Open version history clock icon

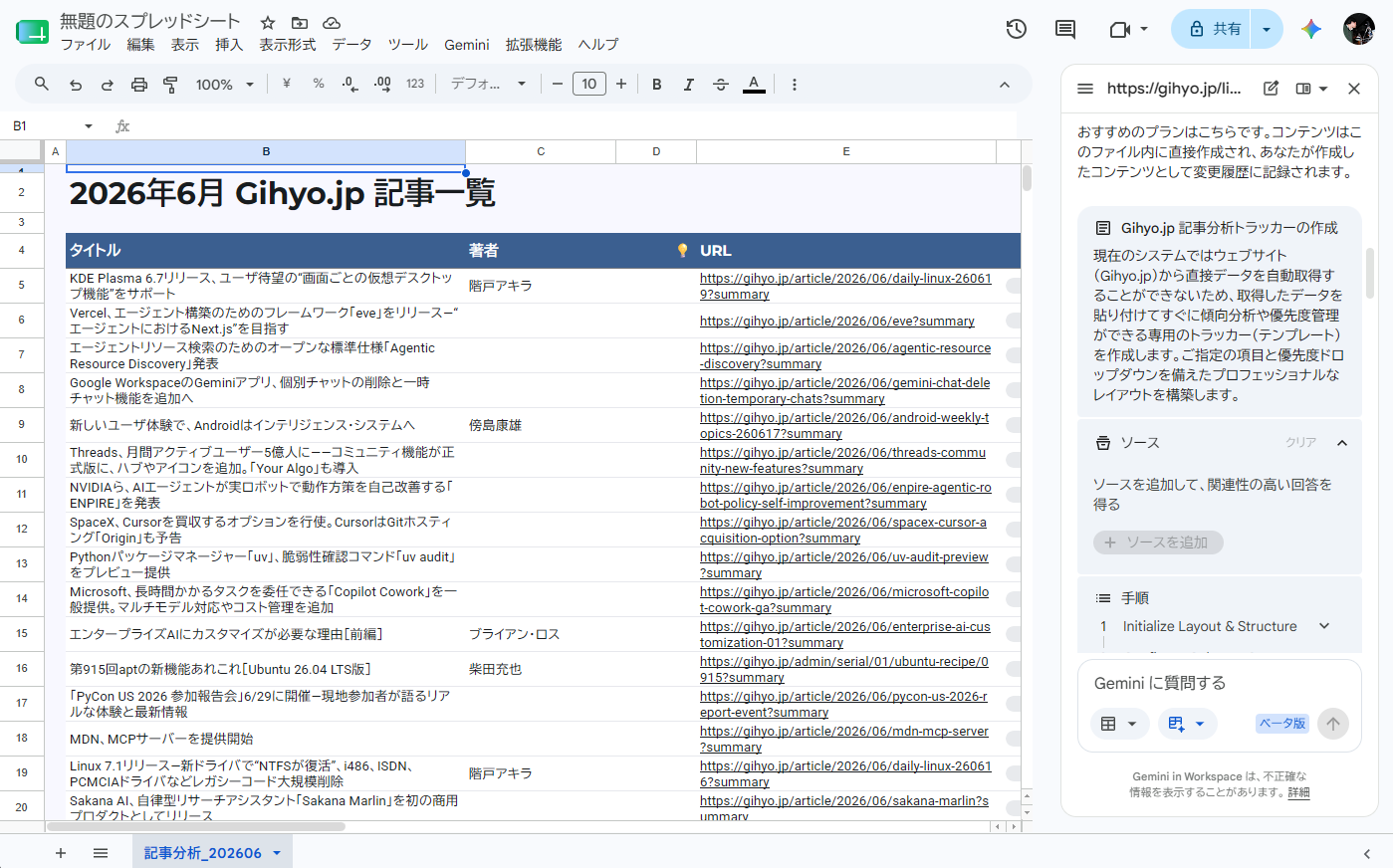pyautogui.click(x=1016, y=29)
